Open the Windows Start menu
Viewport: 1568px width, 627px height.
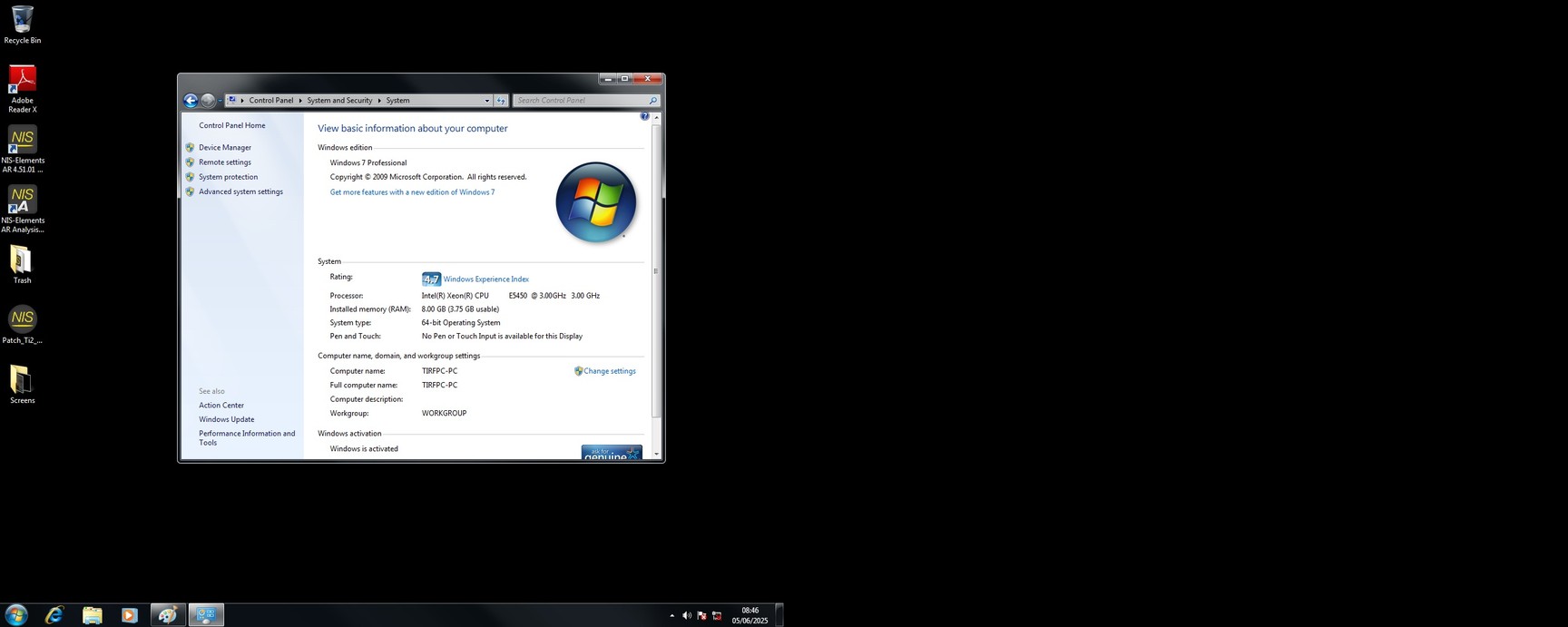coord(16,614)
